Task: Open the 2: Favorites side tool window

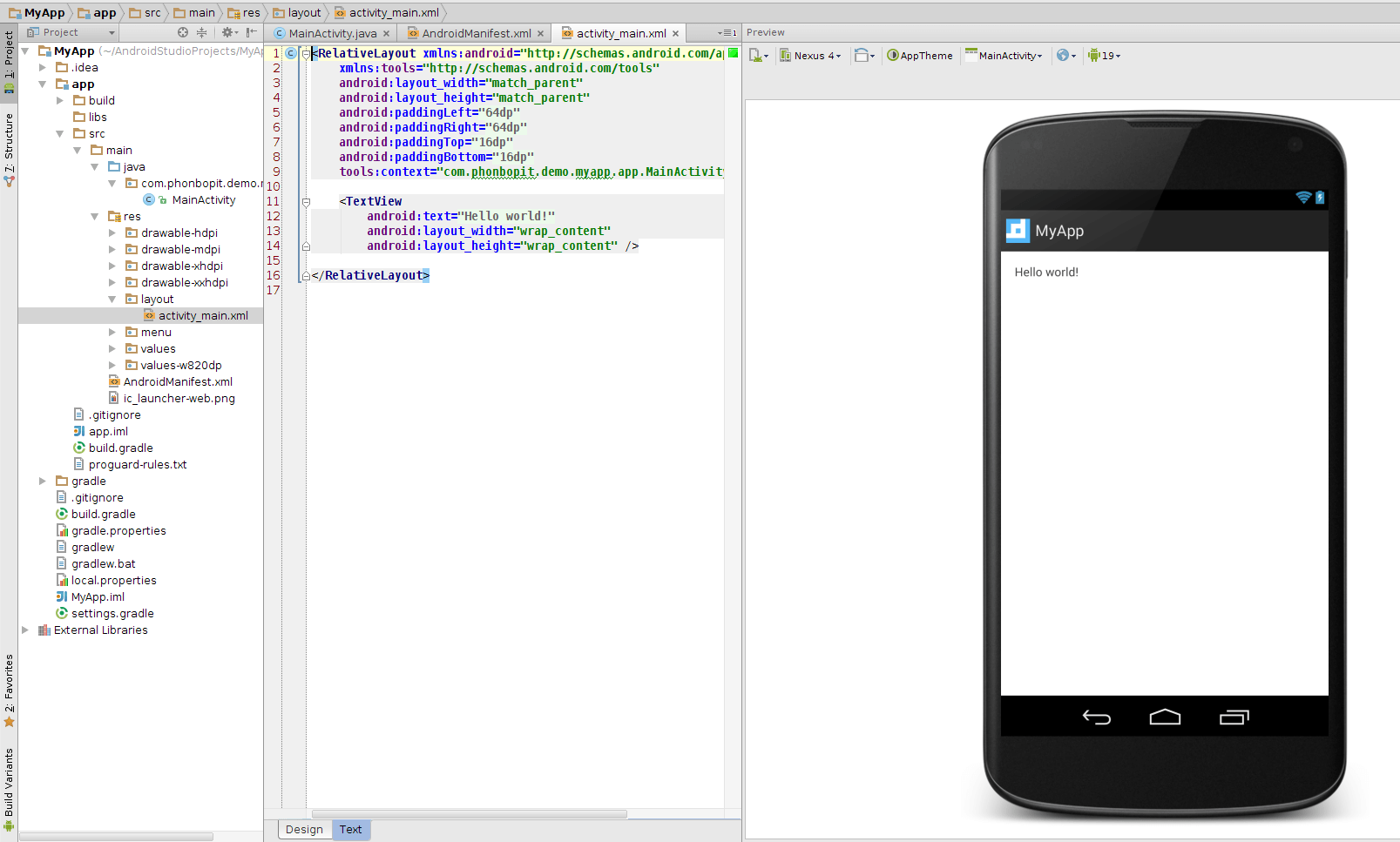Action: click(x=9, y=690)
